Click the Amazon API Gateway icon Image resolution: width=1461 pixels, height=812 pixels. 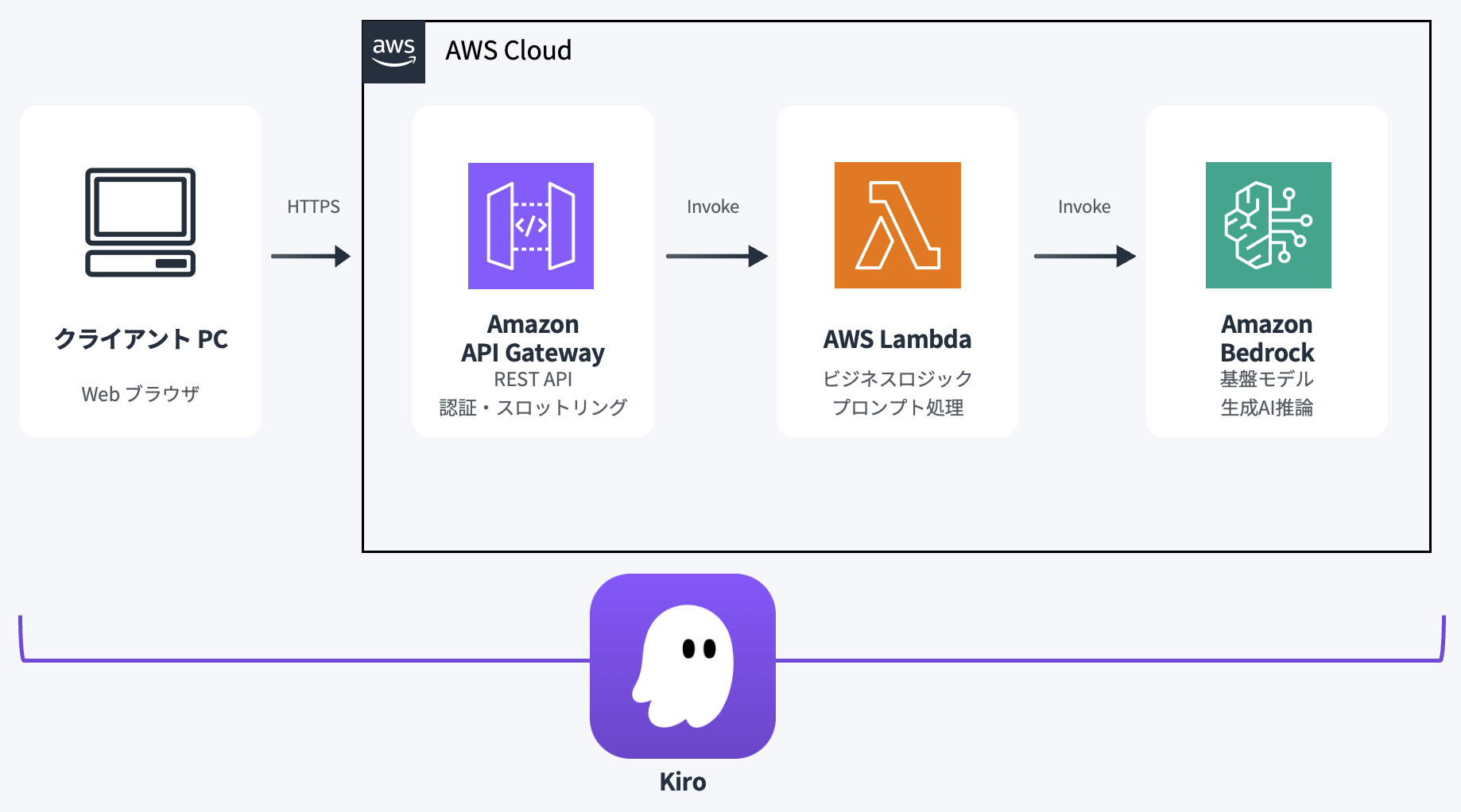point(531,226)
